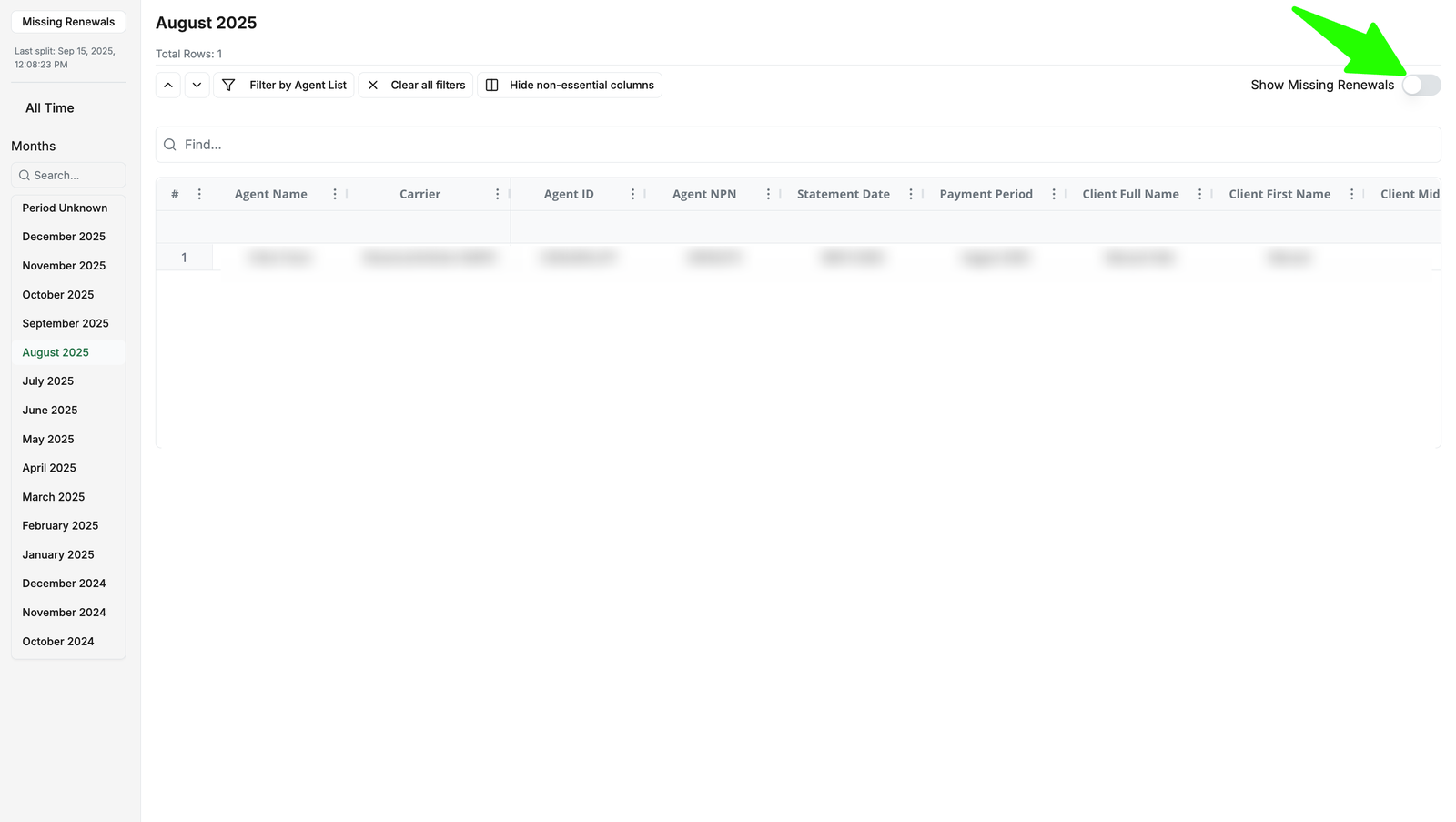Focus the Months search box
The width and height of the screenshot is (1456, 822).
tap(68, 175)
